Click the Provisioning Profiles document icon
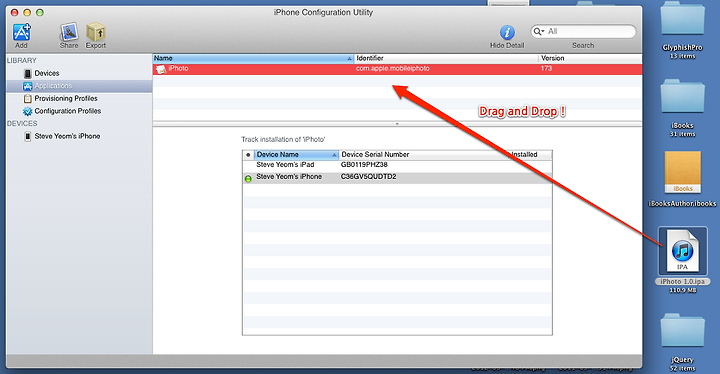Screen dimensions: 720x374 tap(28, 98)
